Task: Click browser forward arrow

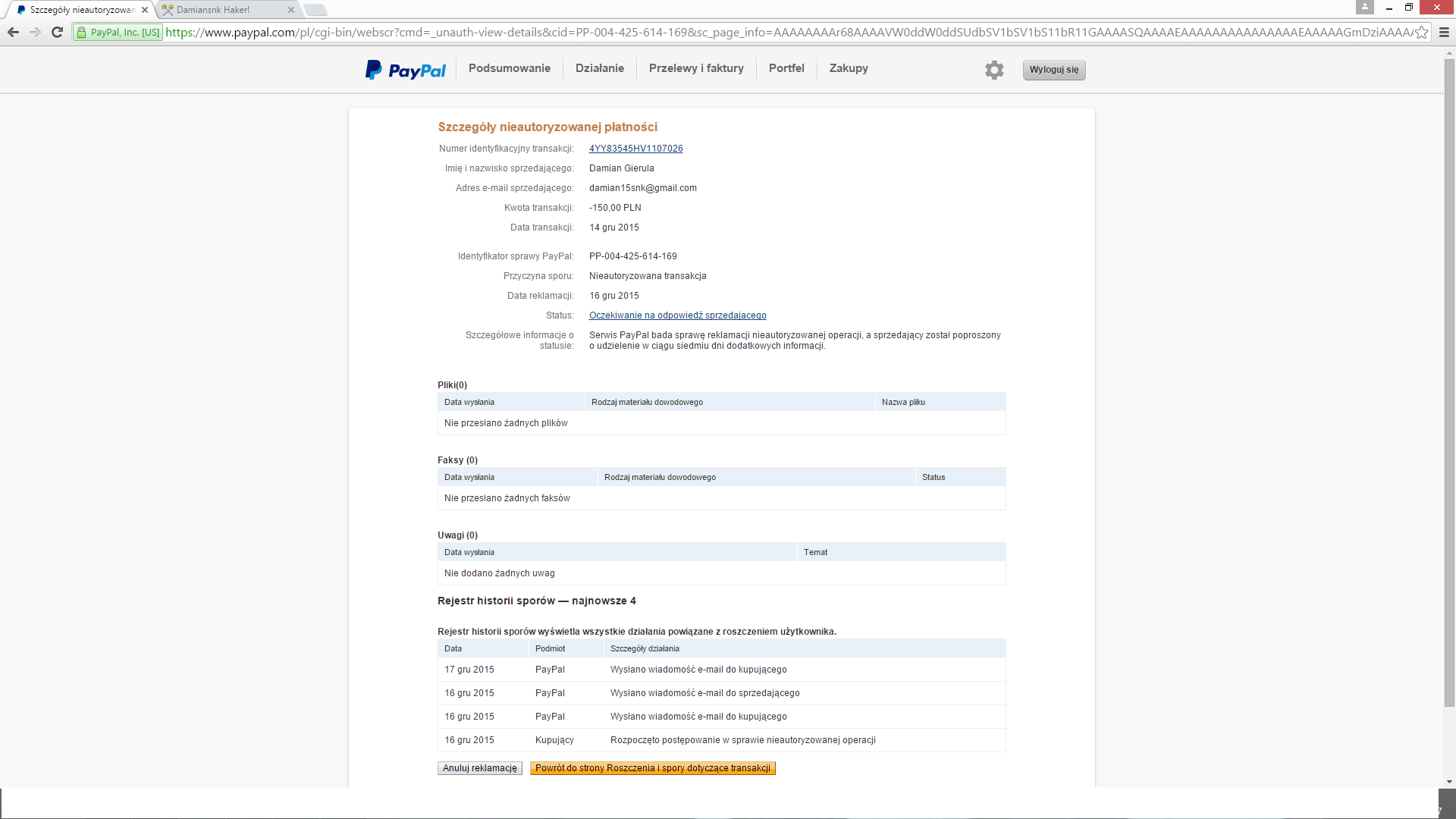Action: [x=35, y=32]
